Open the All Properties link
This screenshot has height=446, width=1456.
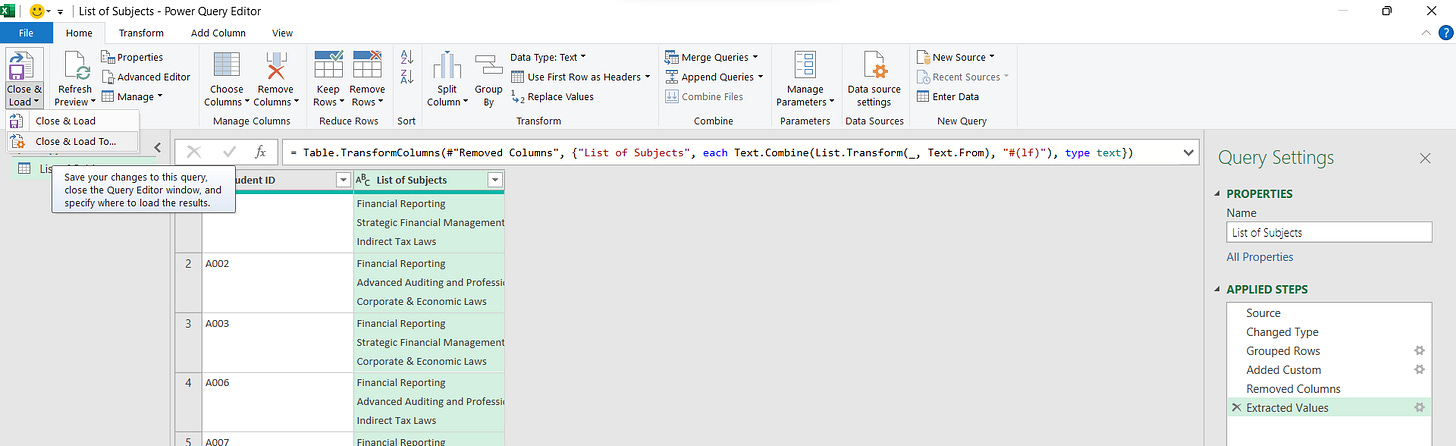point(1260,257)
